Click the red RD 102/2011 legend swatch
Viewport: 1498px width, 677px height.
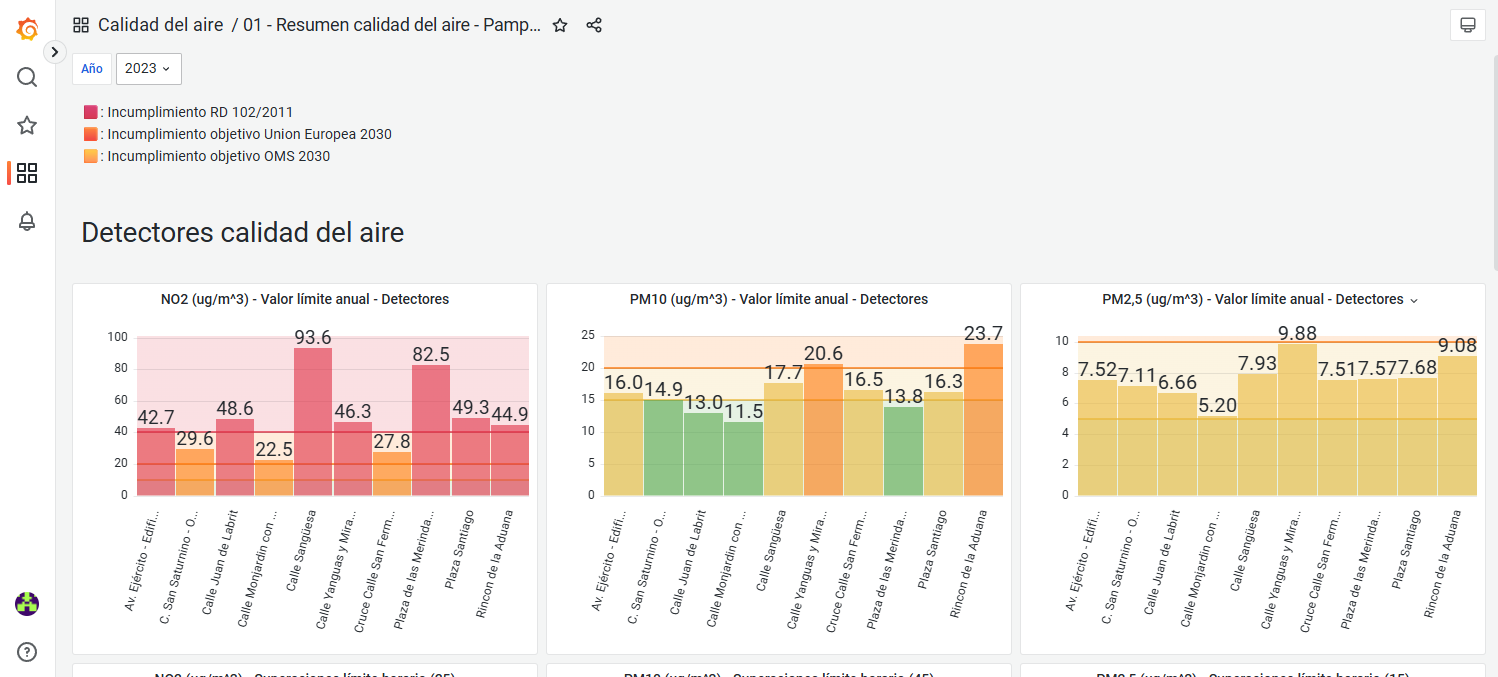(91, 112)
